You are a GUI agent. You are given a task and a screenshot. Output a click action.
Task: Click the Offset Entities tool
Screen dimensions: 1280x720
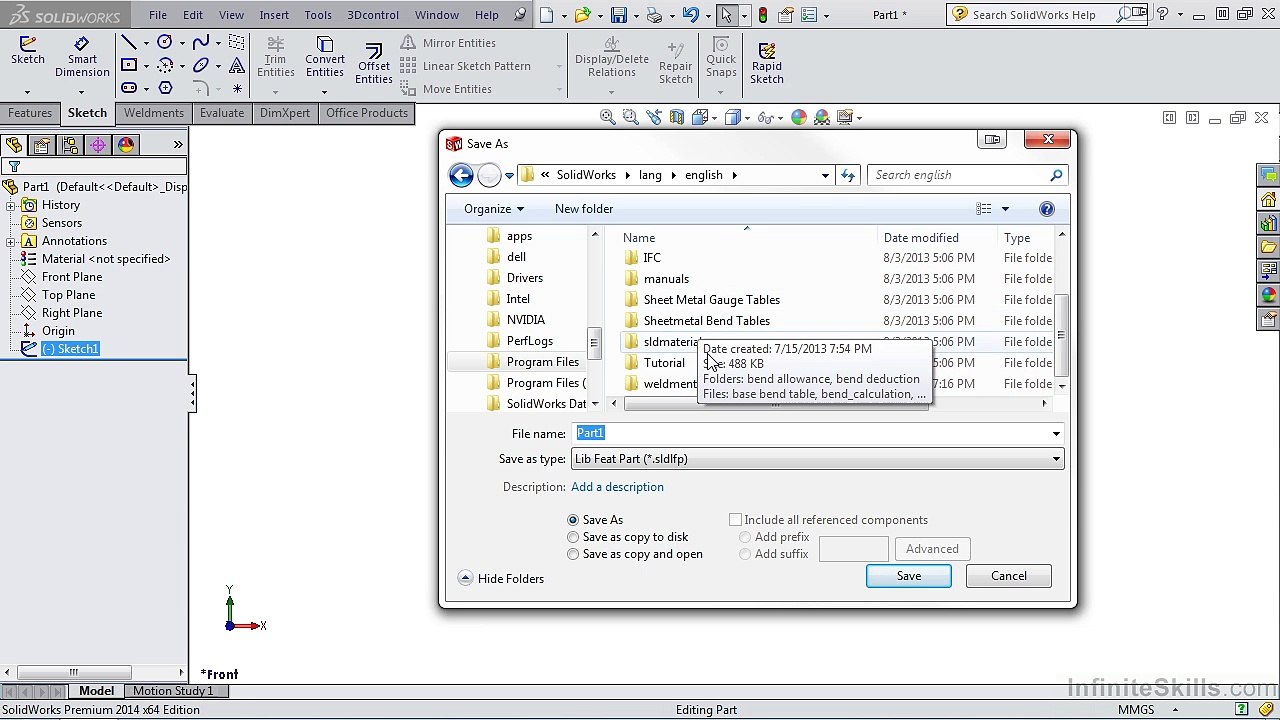(374, 63)
